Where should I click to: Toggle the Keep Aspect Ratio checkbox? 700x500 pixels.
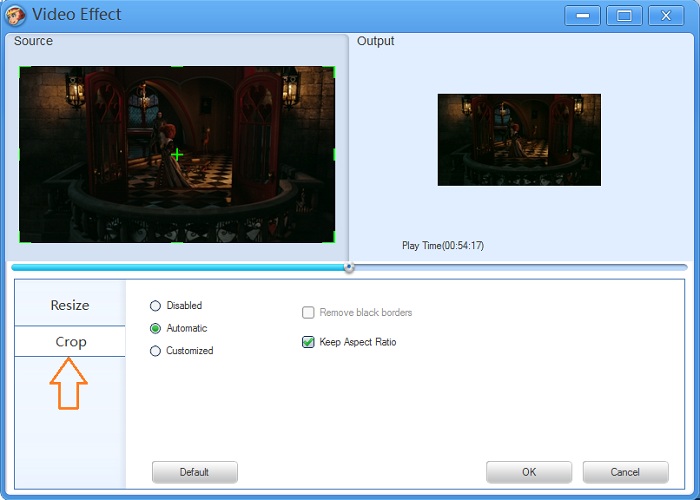[308, 342]
